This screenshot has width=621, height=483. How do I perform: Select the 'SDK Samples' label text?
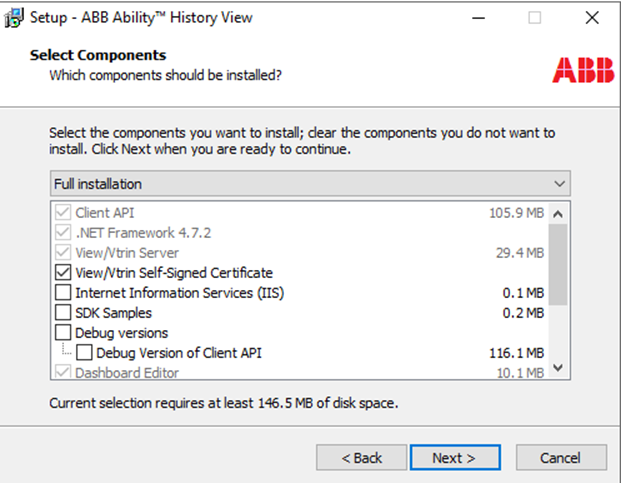(x=113, y=313)
